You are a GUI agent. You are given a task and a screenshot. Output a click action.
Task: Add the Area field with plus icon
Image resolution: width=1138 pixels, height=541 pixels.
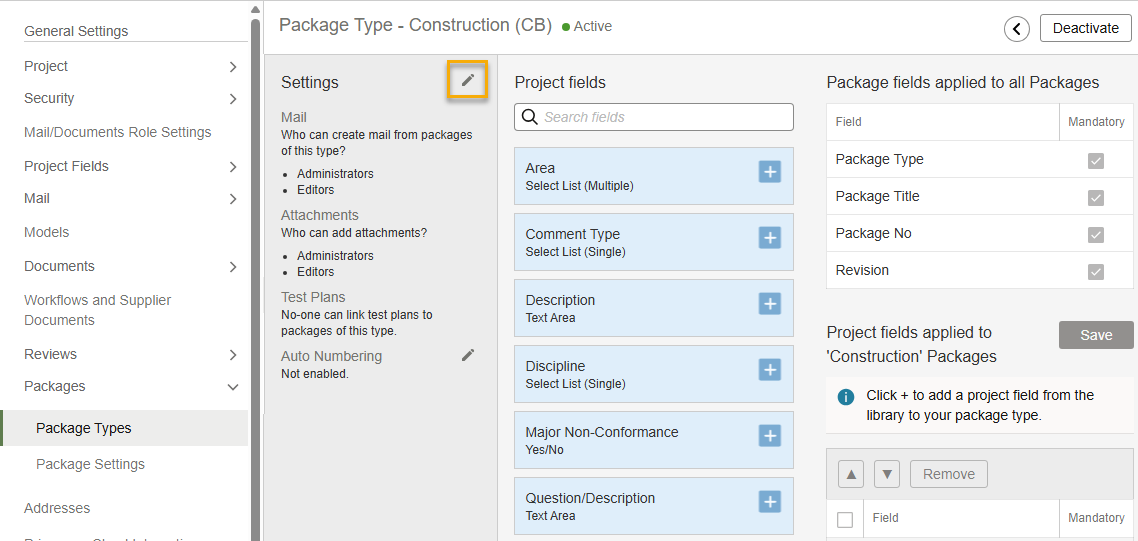[769, 172]
